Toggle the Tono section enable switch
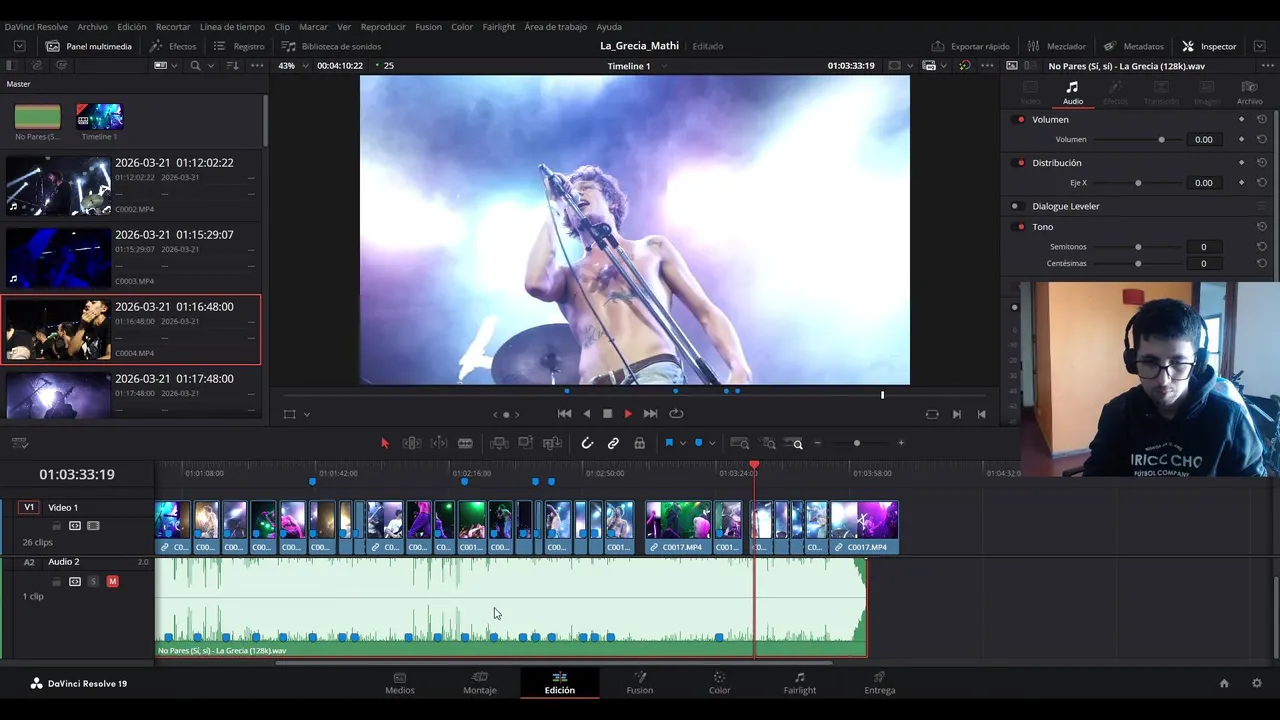The width and height of the screenshot is (1280, 720). pos(1020,227)
